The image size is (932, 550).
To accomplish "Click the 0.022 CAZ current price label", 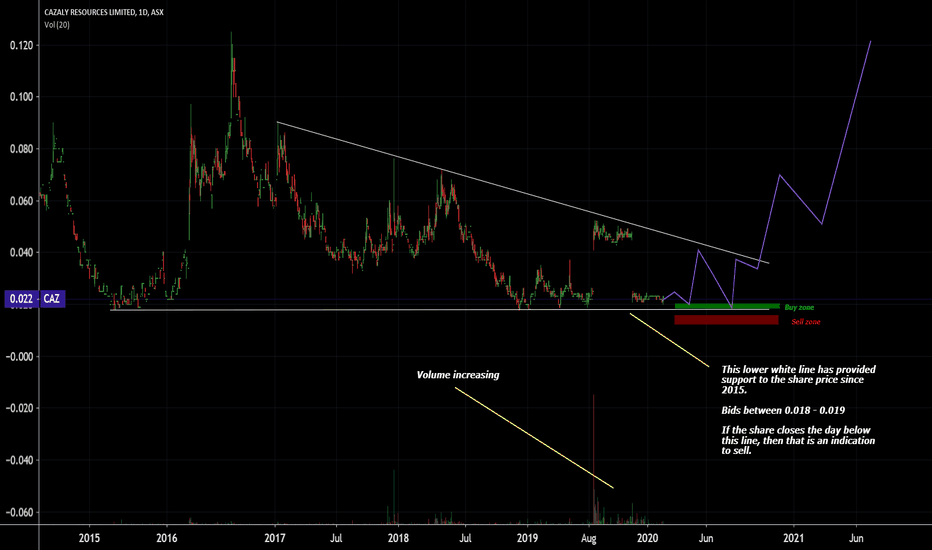I will (x=35, y=298).
